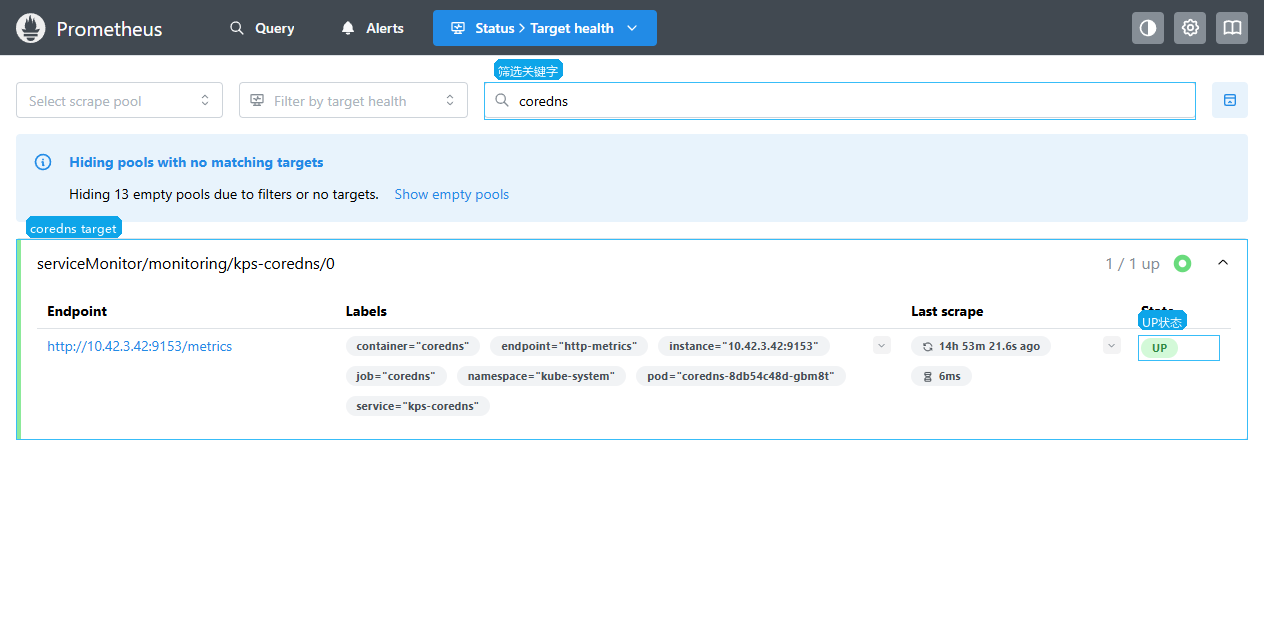Click the 14h 53m 21.6s ago badge
This screenshot has height=625, width=1264.
(981, 346)
